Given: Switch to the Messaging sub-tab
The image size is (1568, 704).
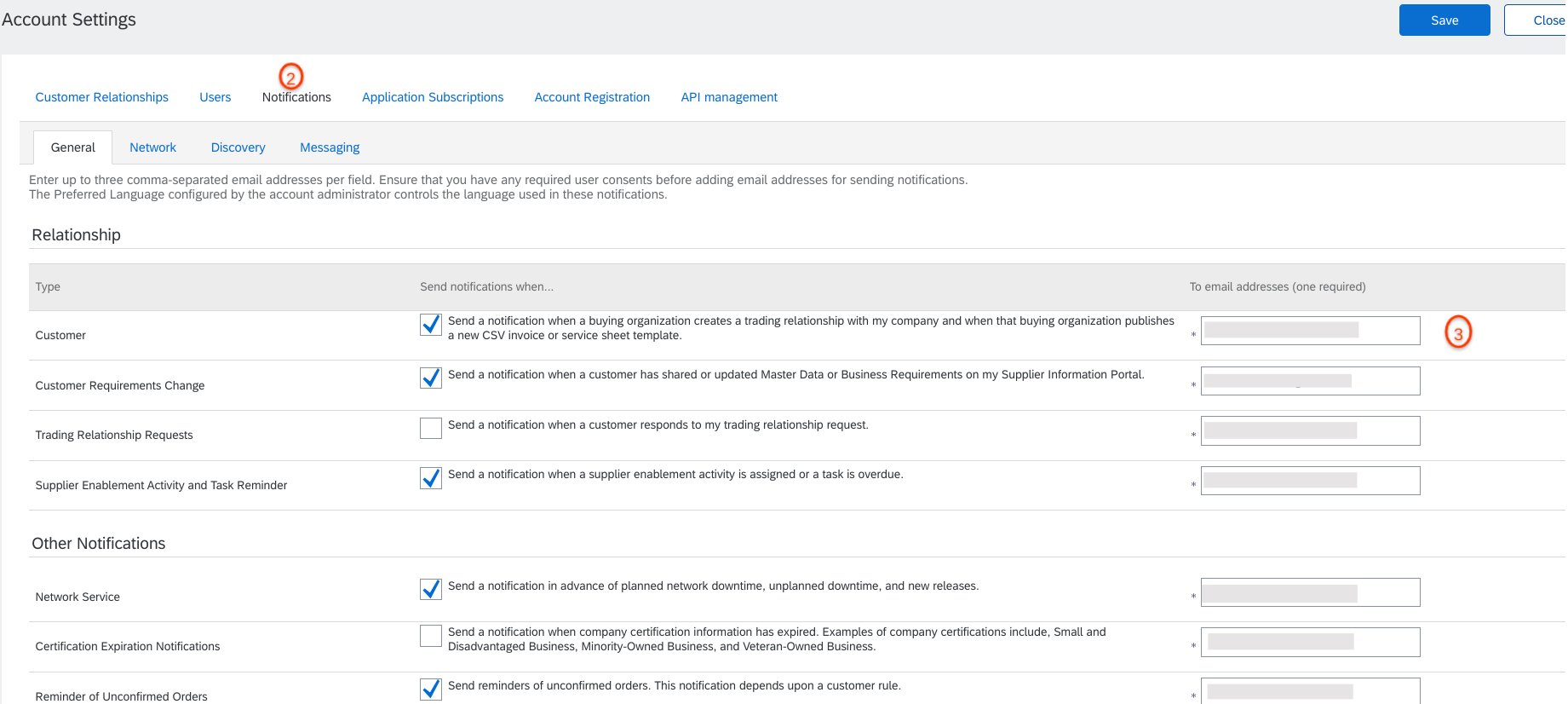Looking at the screenshot, I should (x=330, y=147).
